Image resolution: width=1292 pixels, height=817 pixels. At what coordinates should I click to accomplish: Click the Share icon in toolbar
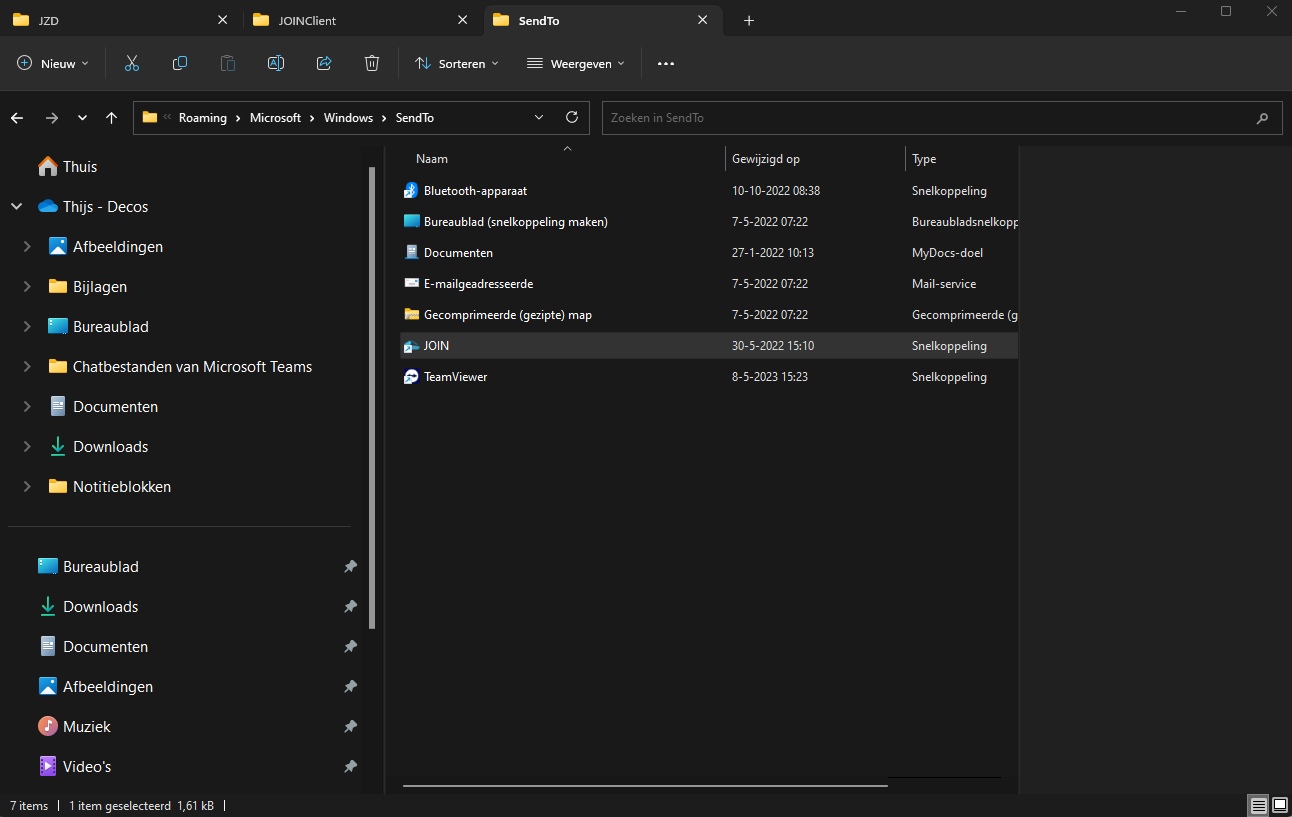(x=324, y=63)
